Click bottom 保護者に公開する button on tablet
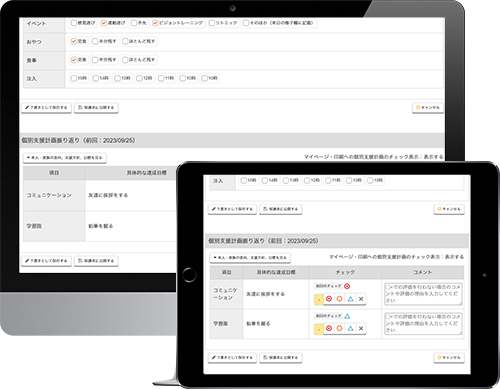The width and height of the screenshot is (500, 389). [281, 357]
